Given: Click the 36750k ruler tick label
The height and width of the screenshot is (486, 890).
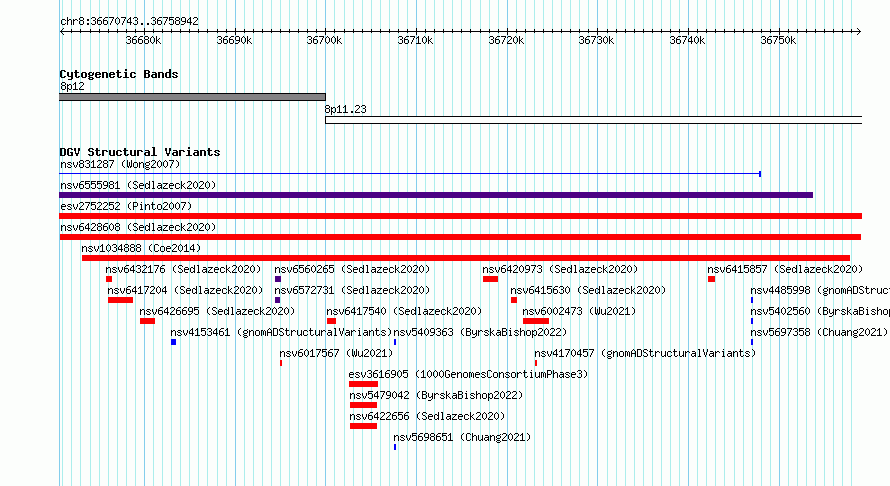Looking at the screenshot, I should pos(778,40).
